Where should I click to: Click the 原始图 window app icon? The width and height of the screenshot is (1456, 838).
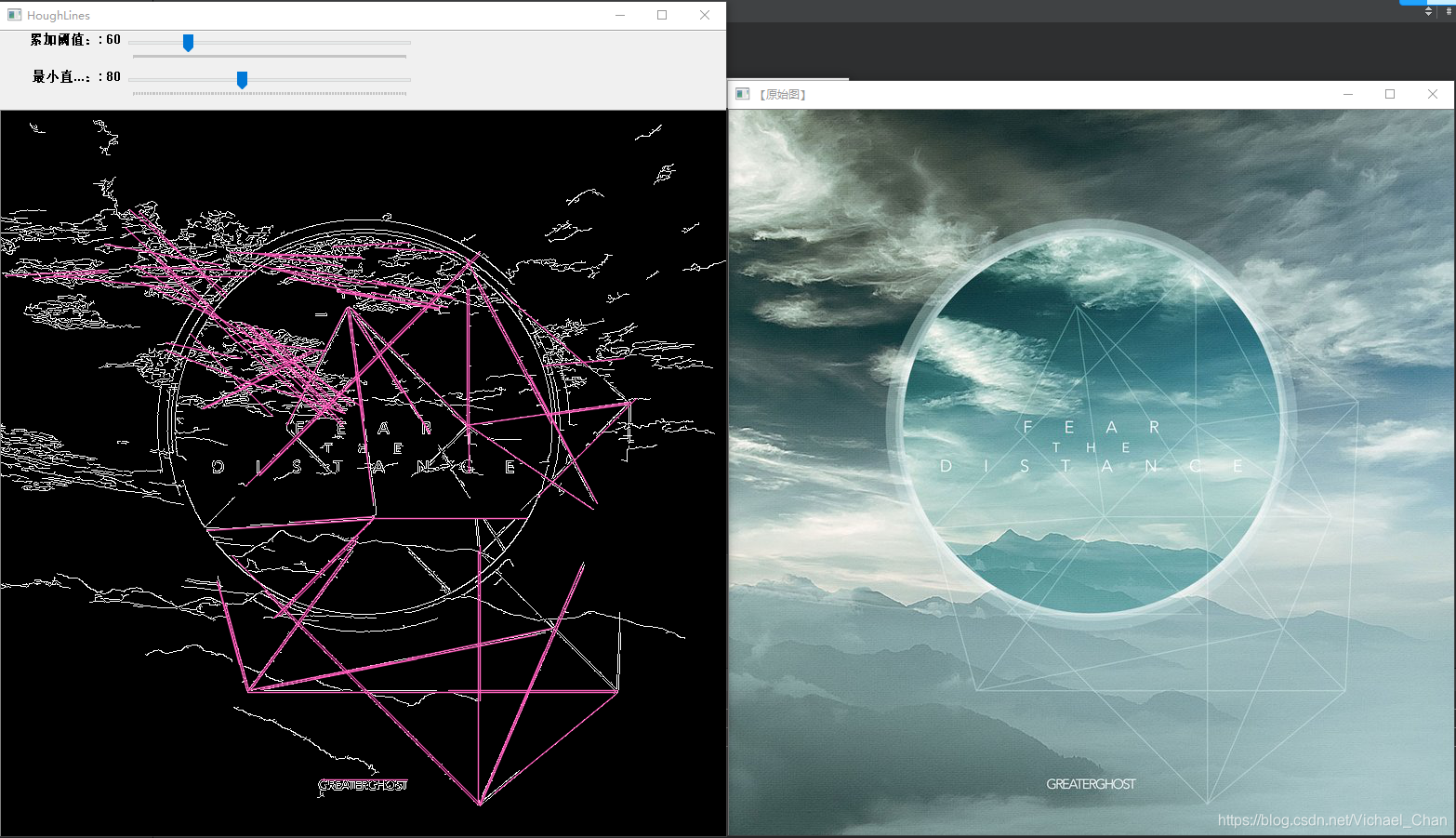[x=742, y=94]
